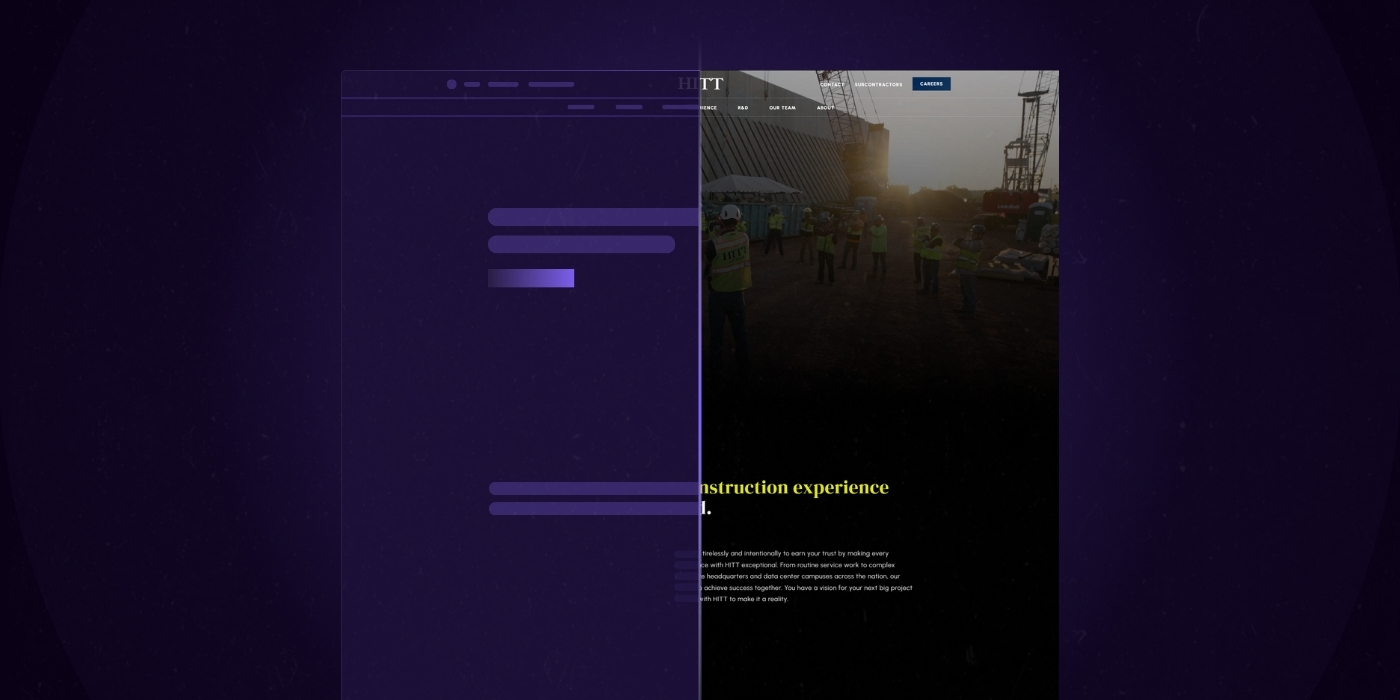Toggle the SUBCONTRACTORS header link
The width and height of the screenshot is (1400, 700).
878,84
